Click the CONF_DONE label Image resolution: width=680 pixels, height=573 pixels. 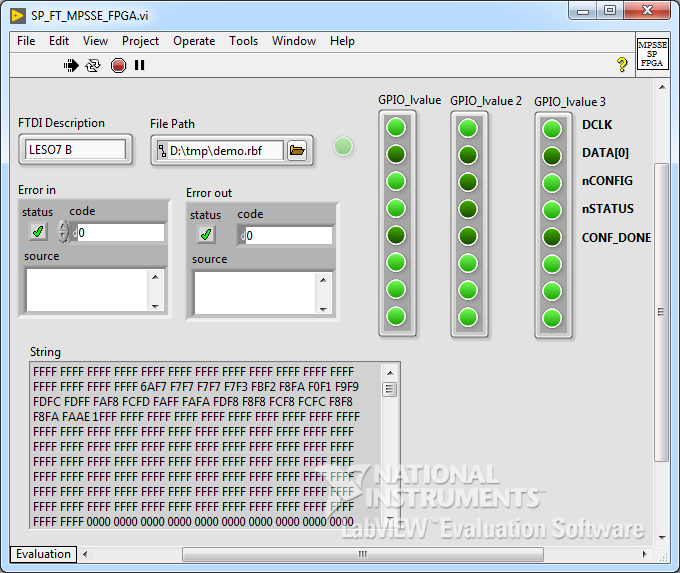[616, 238]
